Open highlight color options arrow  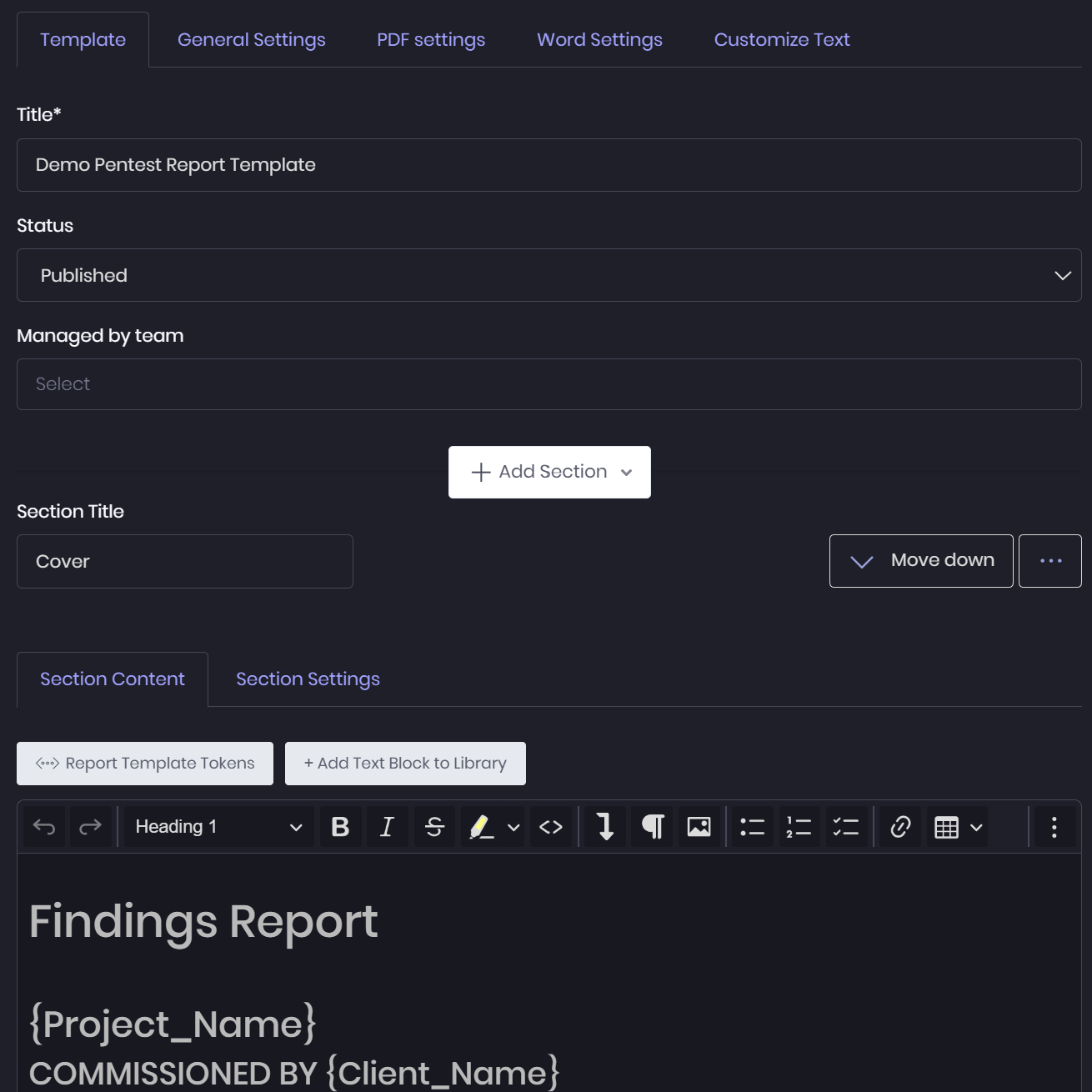[x=513, y=827]
